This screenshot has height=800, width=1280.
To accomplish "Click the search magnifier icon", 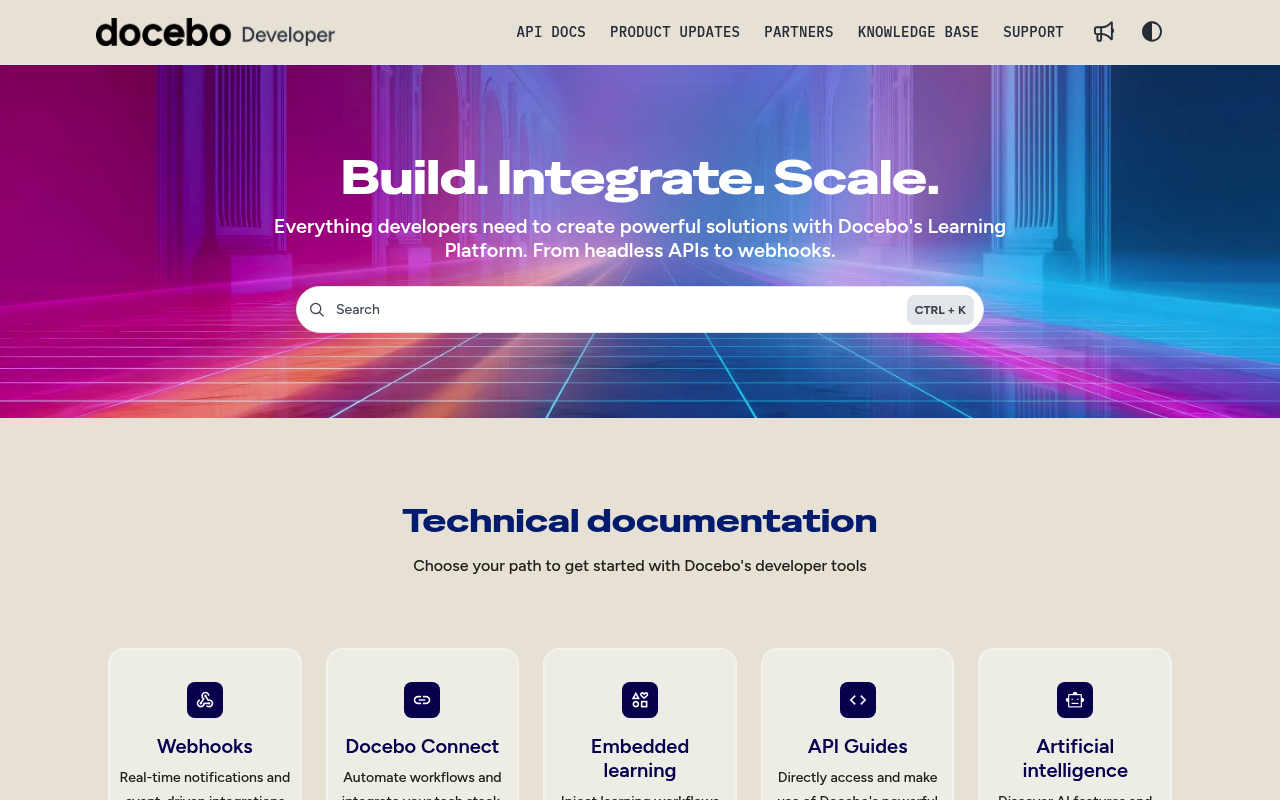I will 317,310.
